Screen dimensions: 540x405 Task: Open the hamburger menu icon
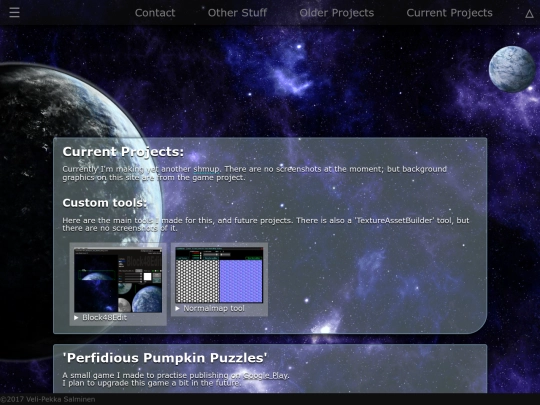click(x=14, y=13)
